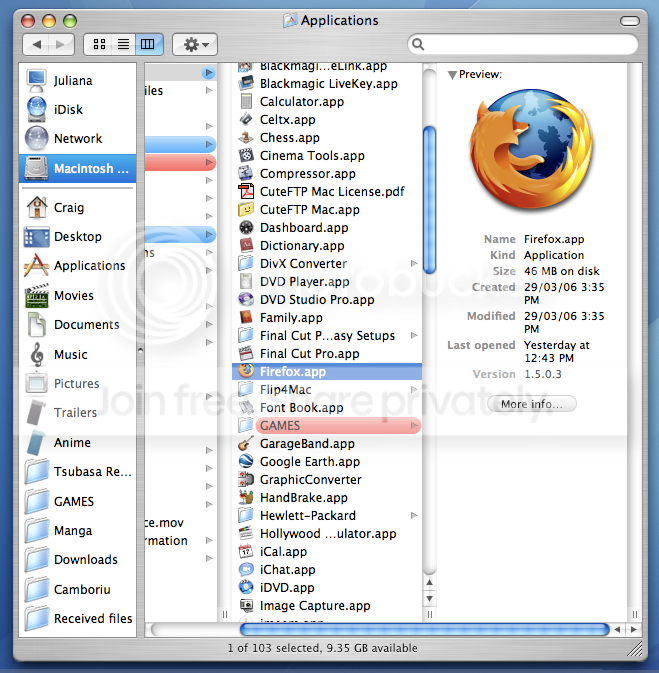Expand the DivX Converter folder arrow
Image resolution: width=659 pixels, height=673 pixels.
414,264
